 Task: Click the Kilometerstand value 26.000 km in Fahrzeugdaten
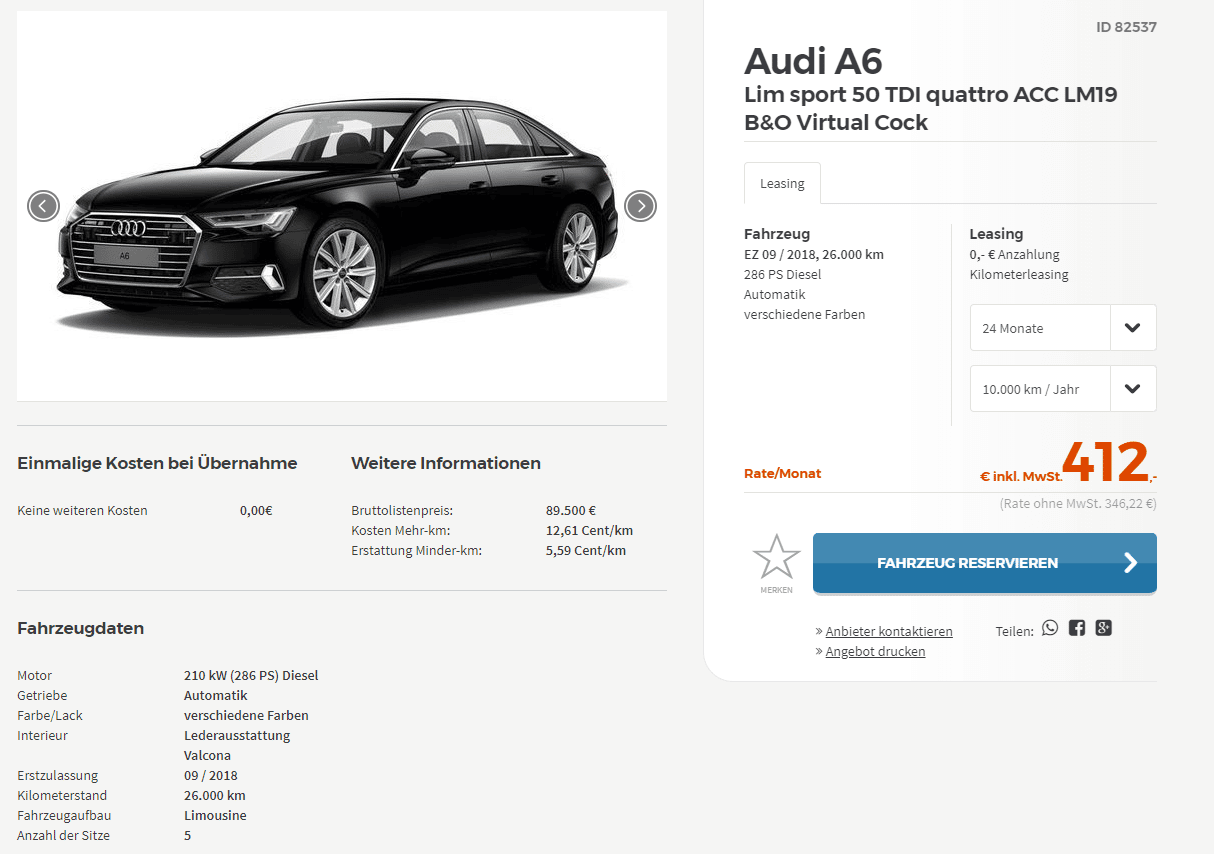(215, 795)
